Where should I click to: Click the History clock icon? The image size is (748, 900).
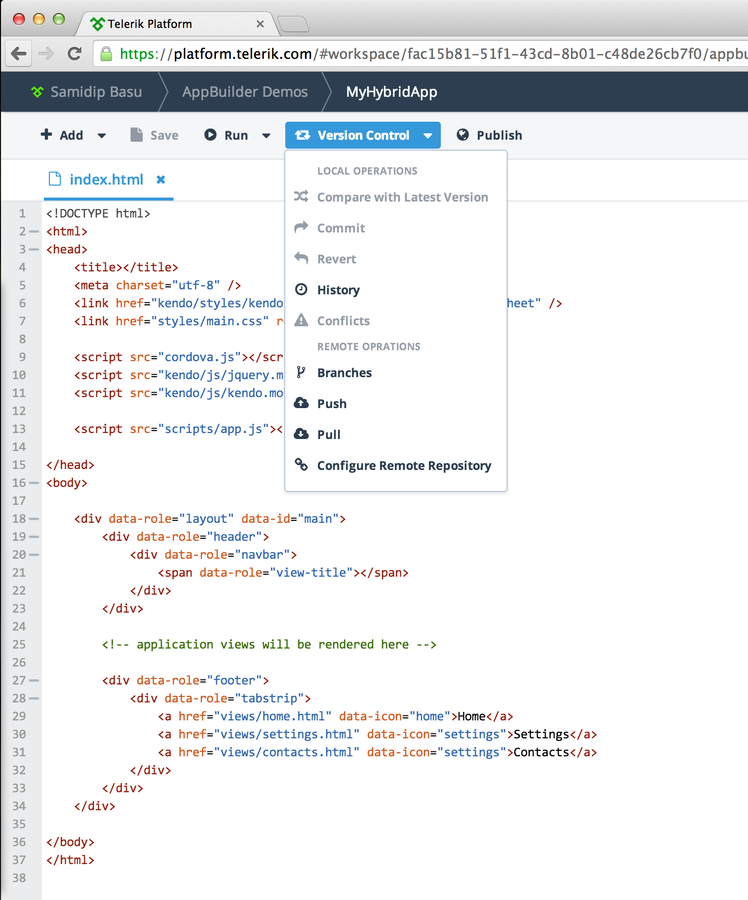301,289
